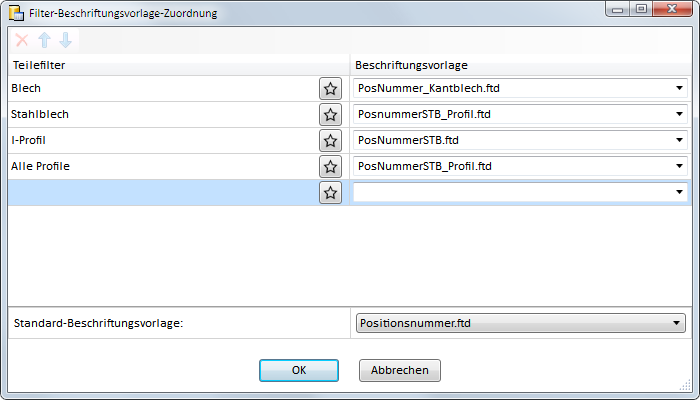
Task: Open filter selection star for Blech row
Action: [x=330, y=88]
